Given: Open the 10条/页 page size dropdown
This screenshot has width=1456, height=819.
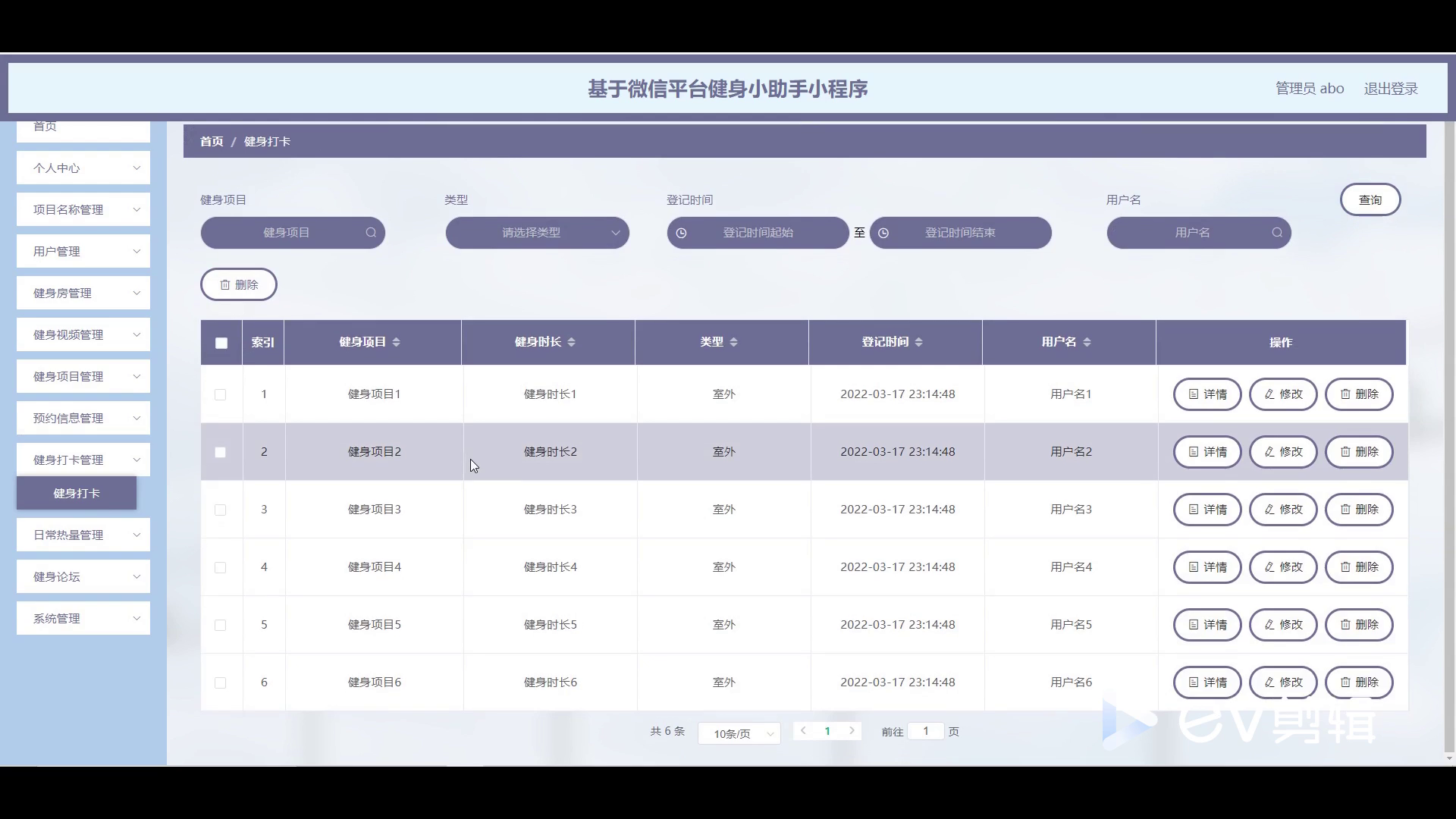Looking at the screenshot, I should (x=739, y=733).
